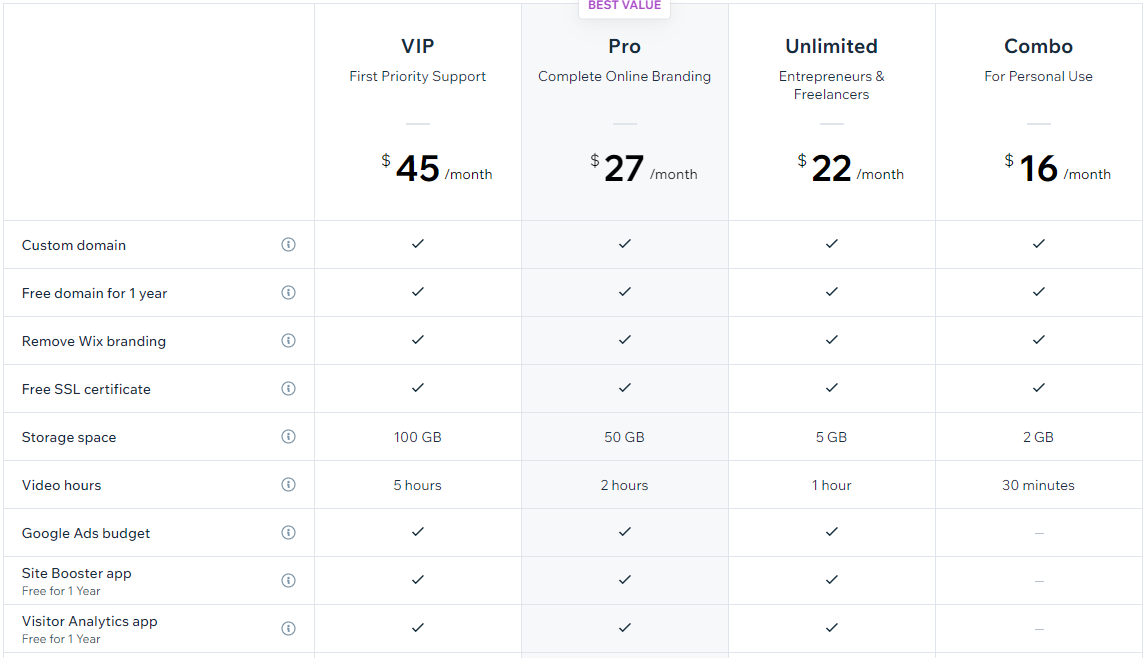Select the VIP plan heading
The width and height of the screenshot is (1147, 658).
pyautogui.click(x=418, y=46)
